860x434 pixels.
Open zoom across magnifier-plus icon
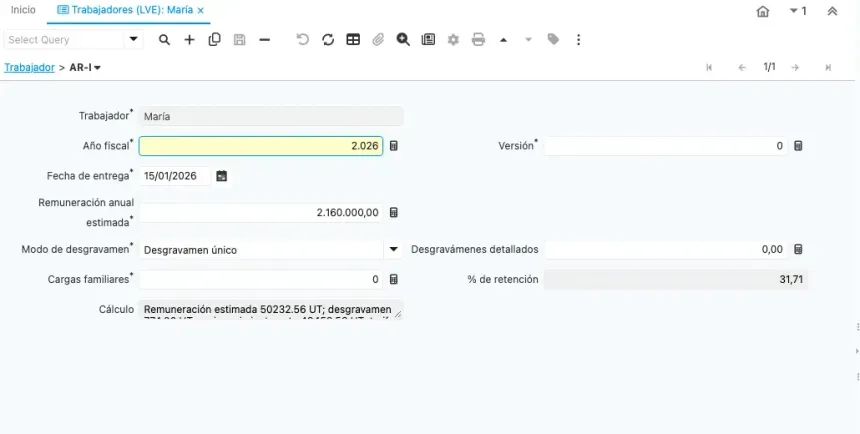click(x=403, y=40)
